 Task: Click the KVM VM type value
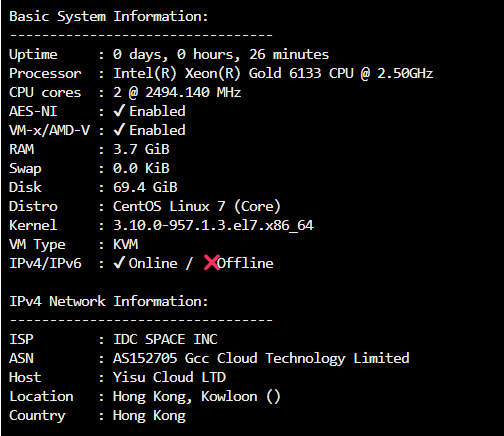tap(125, 244)
